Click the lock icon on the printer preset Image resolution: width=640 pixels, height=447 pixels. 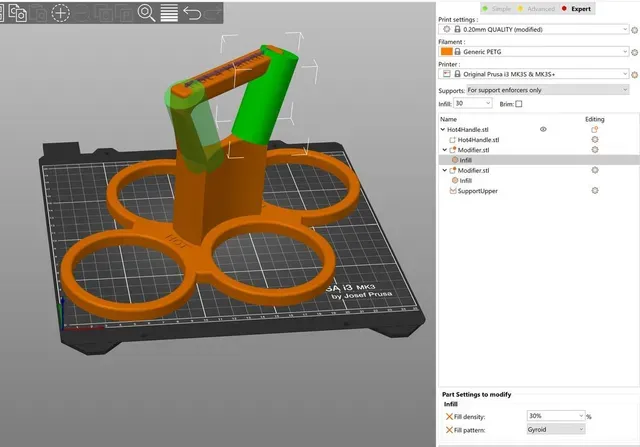click(458, 74)
